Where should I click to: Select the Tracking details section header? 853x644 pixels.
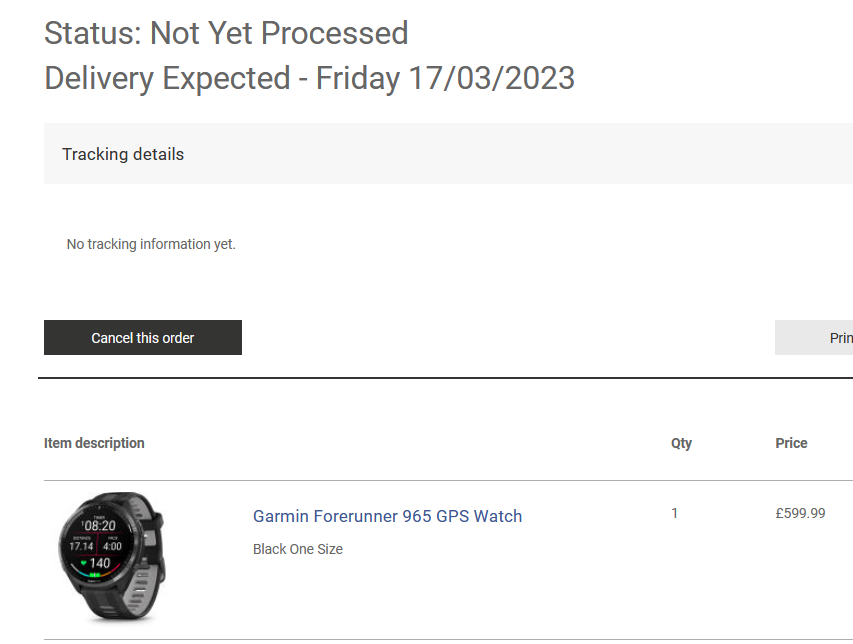pos(123,154)
